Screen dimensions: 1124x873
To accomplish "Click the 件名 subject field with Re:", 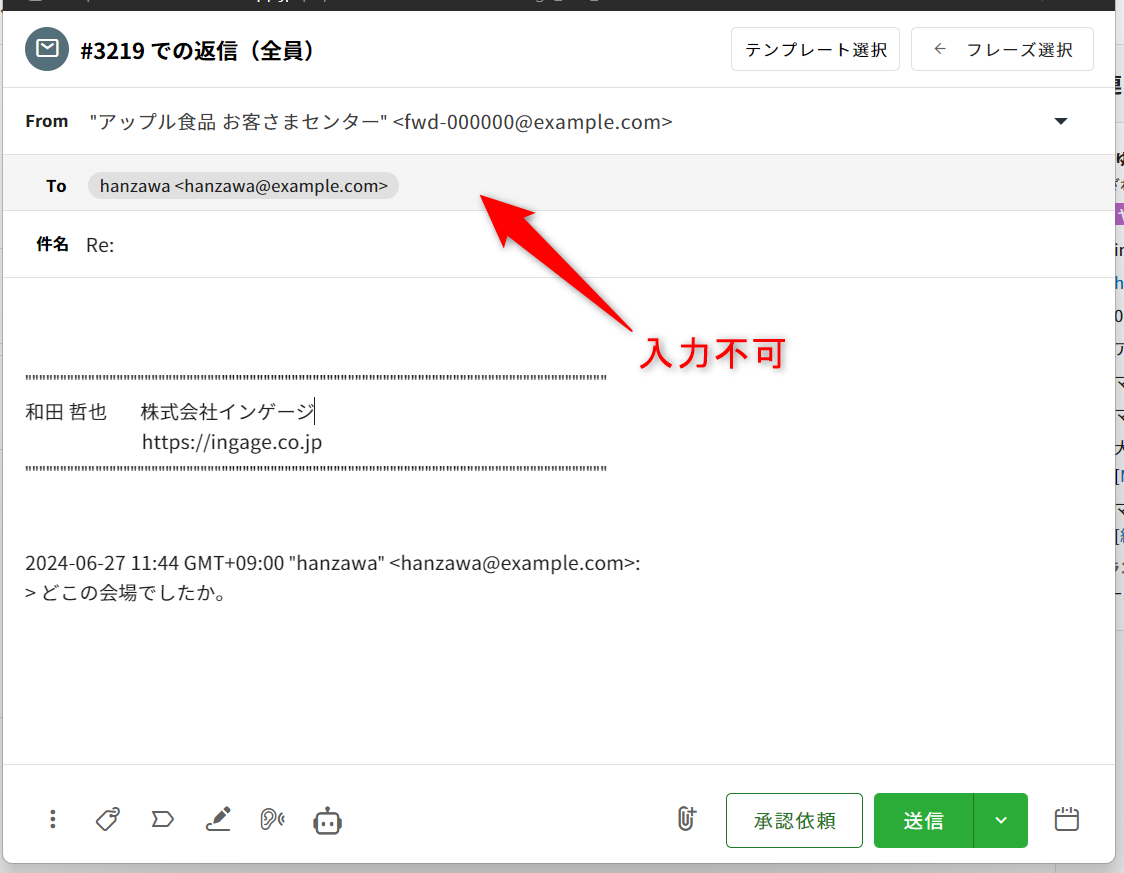I will point(400,245).
